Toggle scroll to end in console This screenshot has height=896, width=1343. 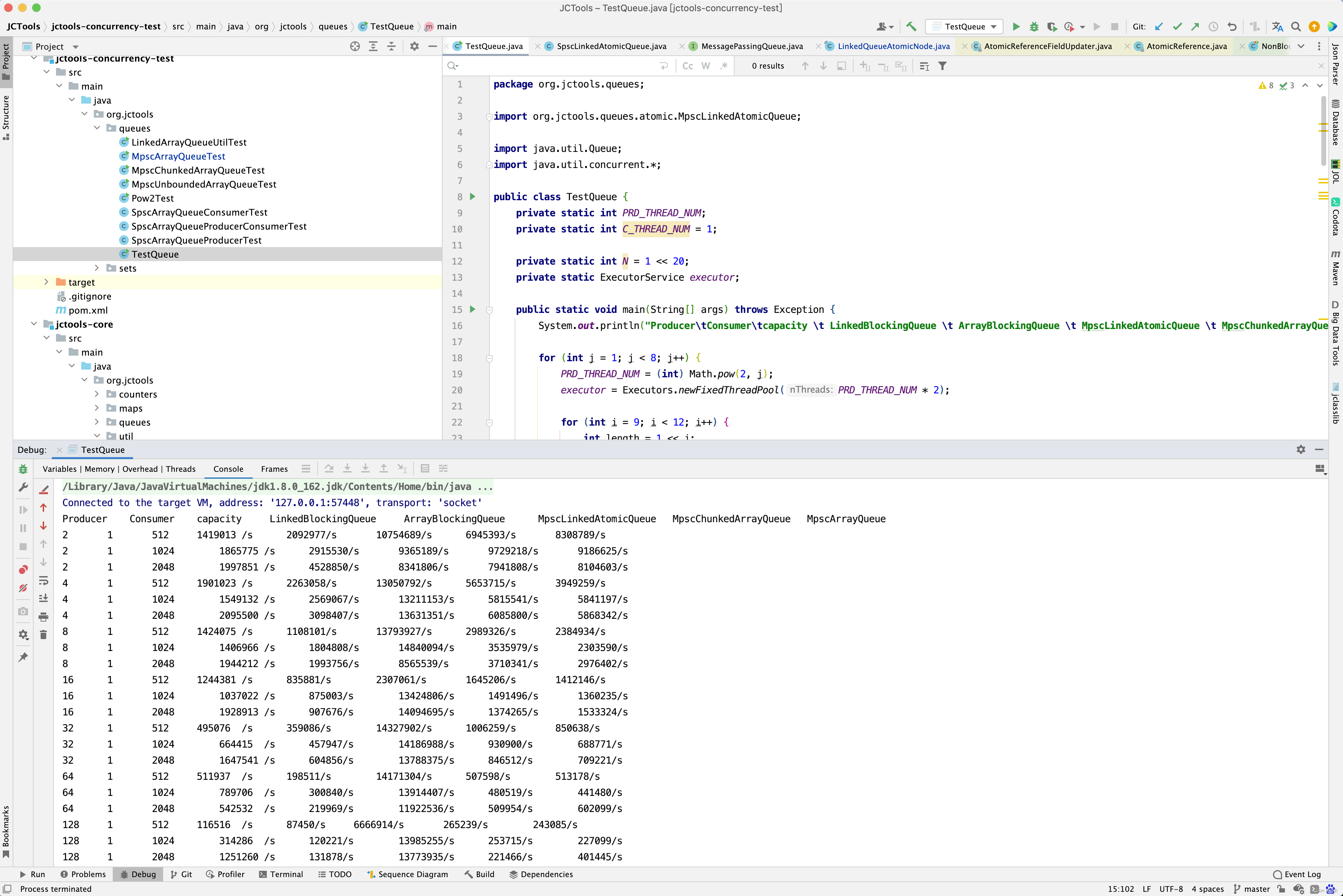point(43,598)
